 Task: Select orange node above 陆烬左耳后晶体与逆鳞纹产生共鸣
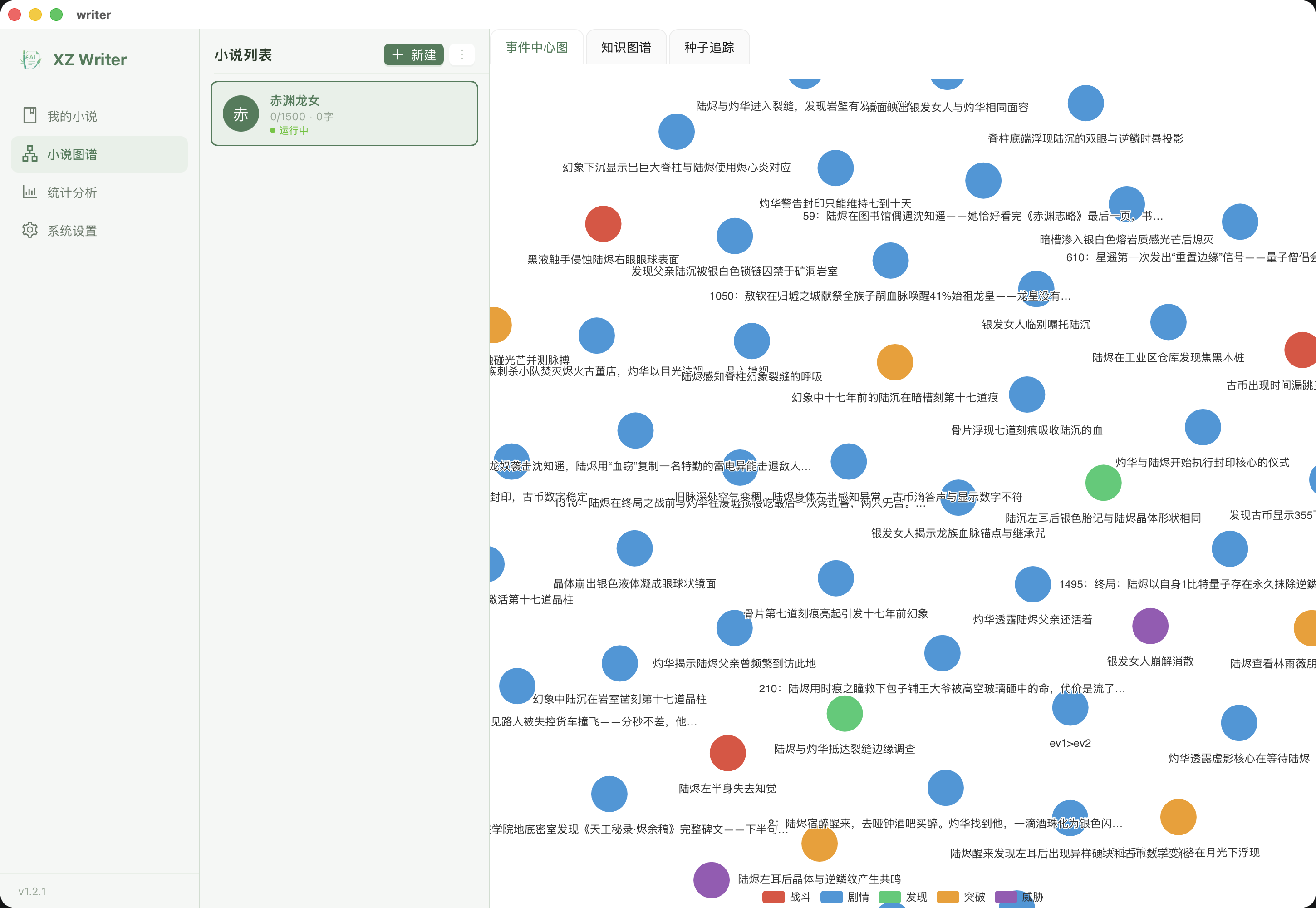[819, 844]
